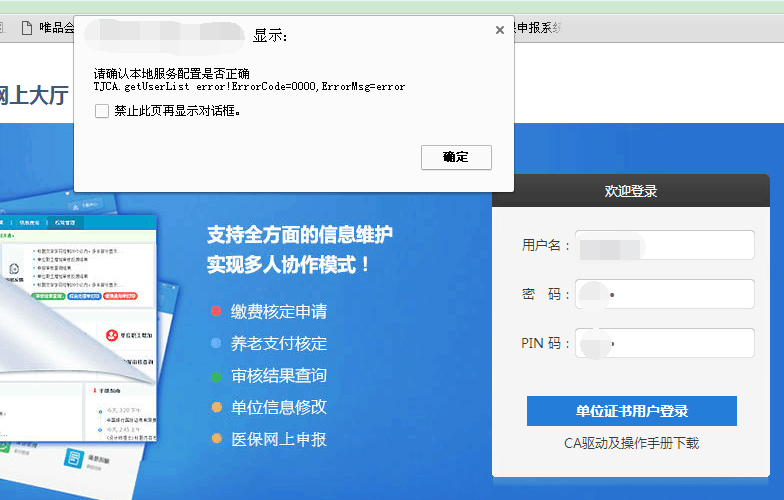784x500 pixels.
Task: Click the blue dot beside 养老支付核定
Action: (x=216, y=344)
